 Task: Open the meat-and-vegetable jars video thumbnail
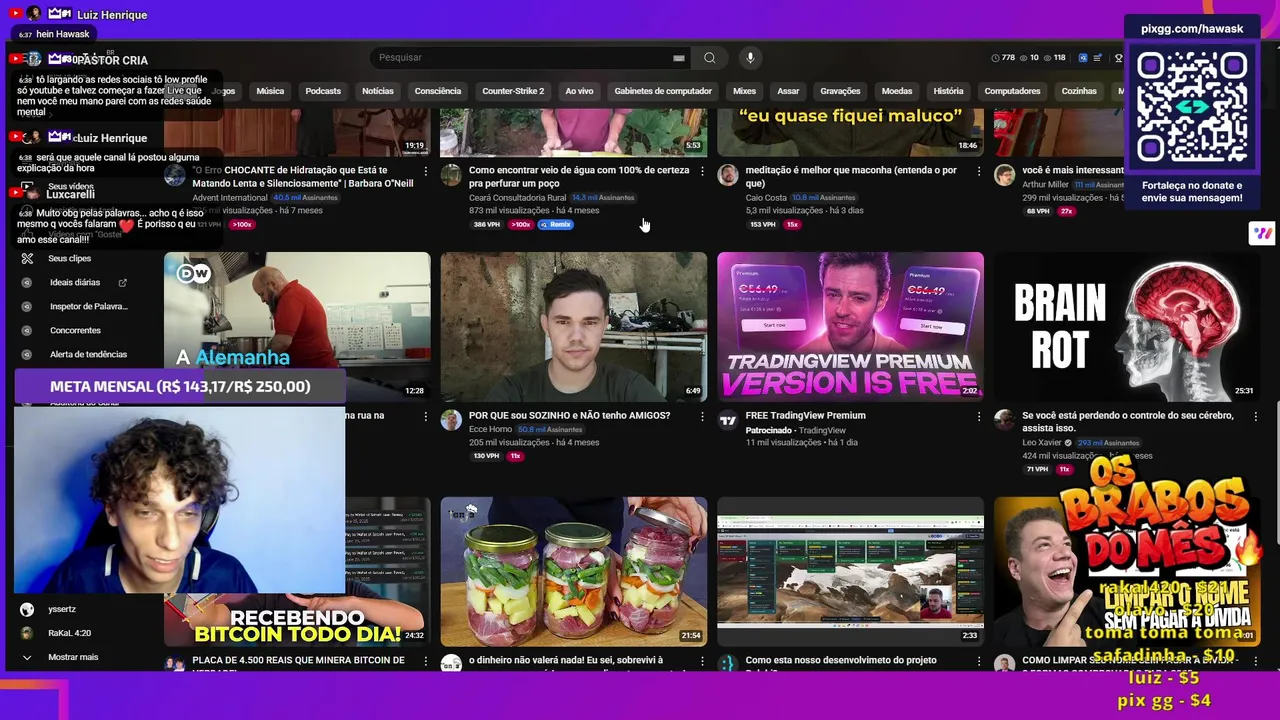pos(574,571)
